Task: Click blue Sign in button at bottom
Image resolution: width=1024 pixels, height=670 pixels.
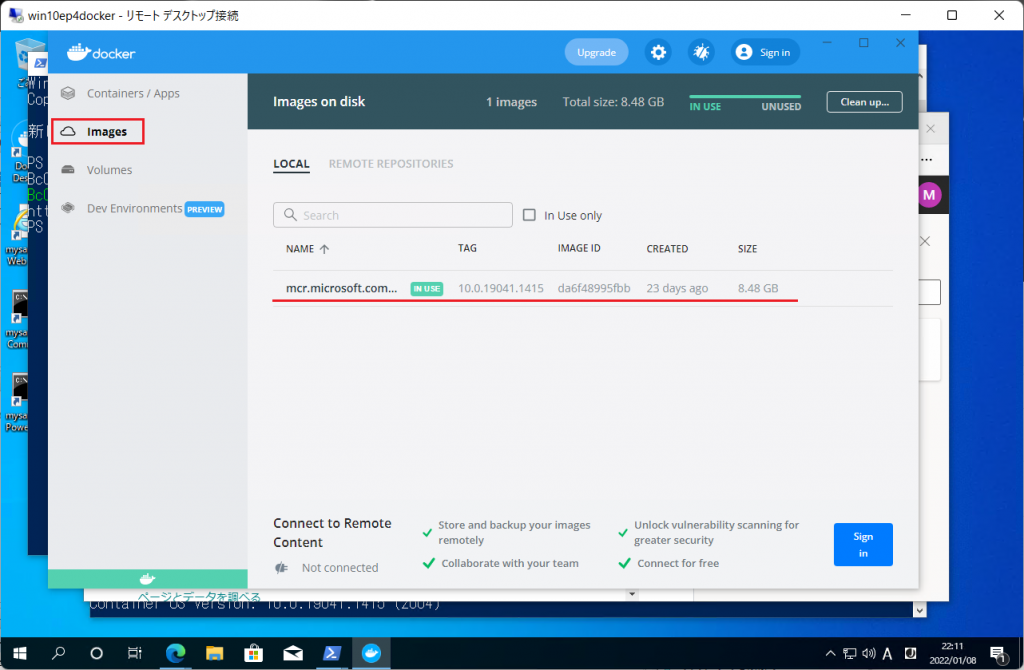Action: coord(863,545)
